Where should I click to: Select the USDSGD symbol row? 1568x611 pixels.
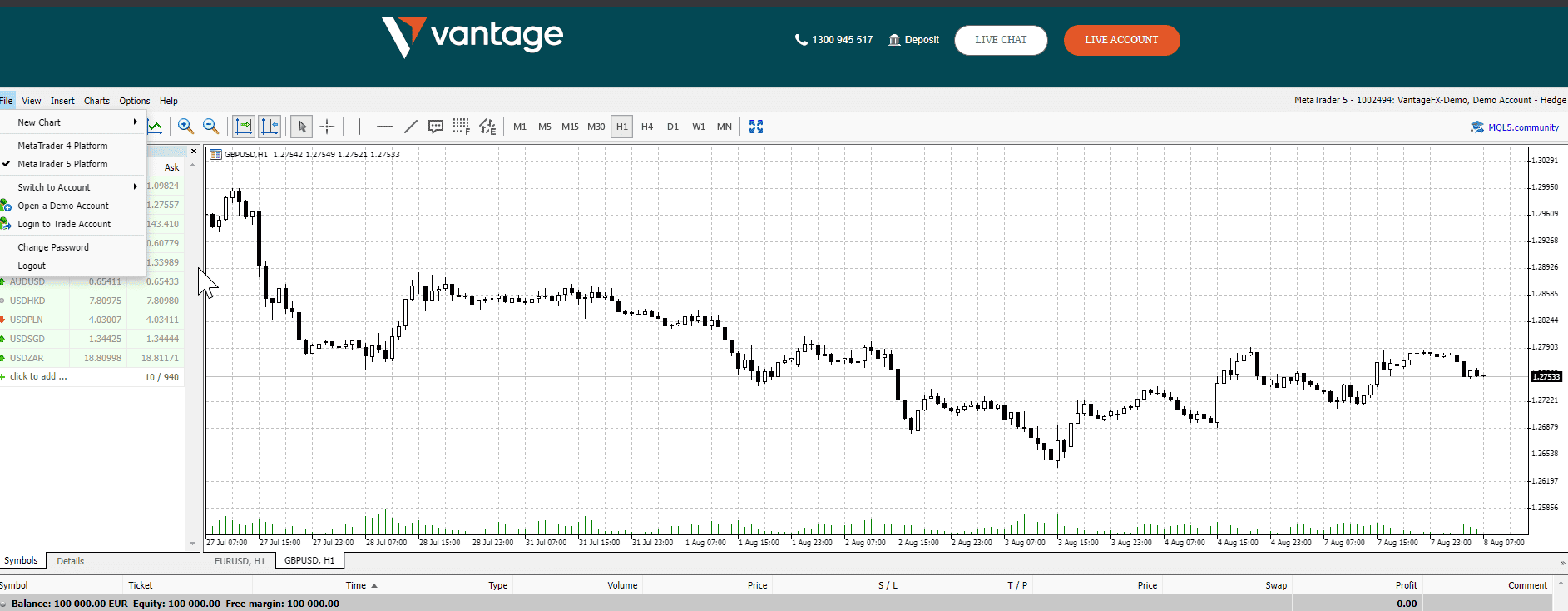92,339
